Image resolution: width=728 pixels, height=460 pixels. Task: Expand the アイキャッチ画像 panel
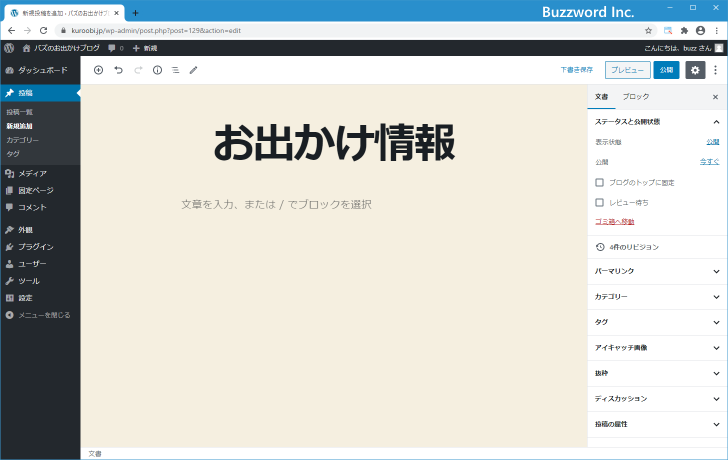click(656, 347)
